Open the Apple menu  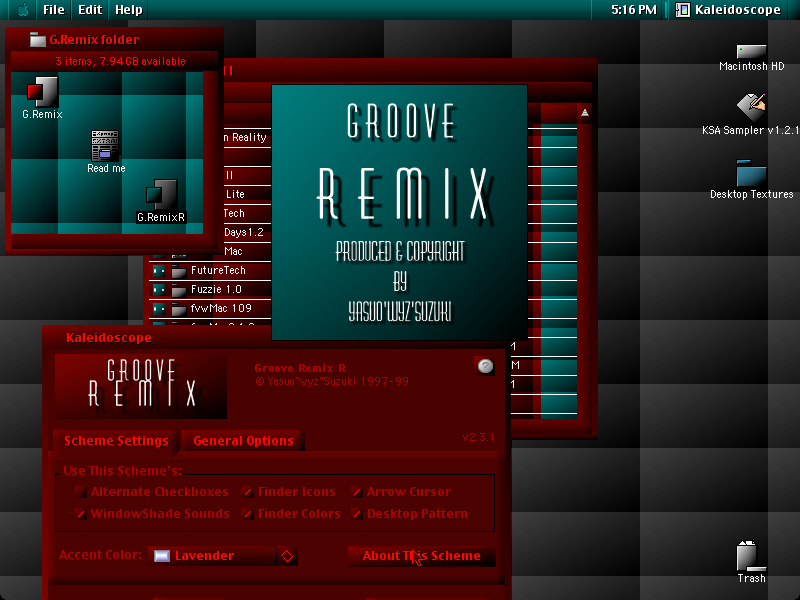tap(22, 10)
